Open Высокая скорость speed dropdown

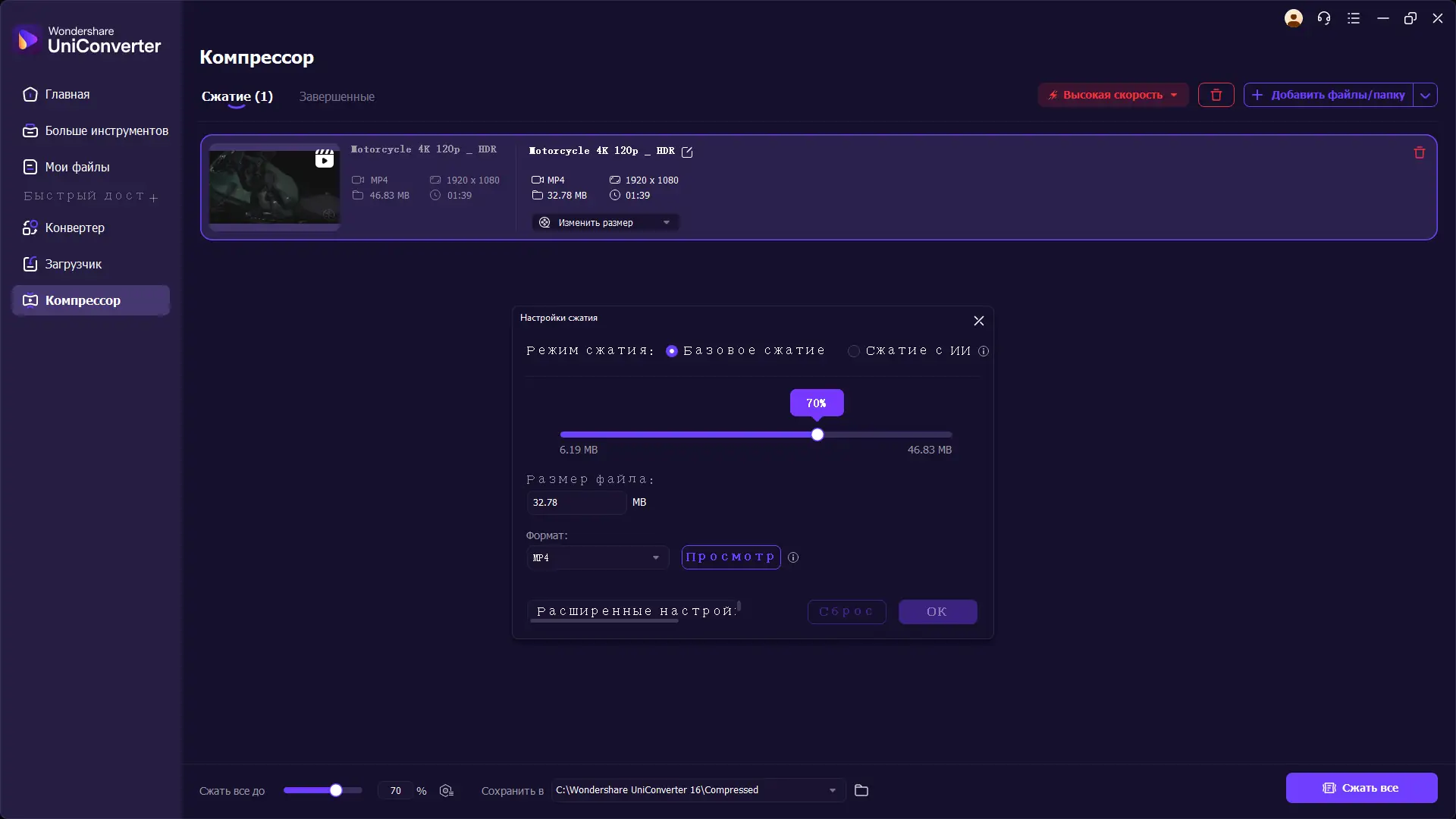coord(1112,95)
